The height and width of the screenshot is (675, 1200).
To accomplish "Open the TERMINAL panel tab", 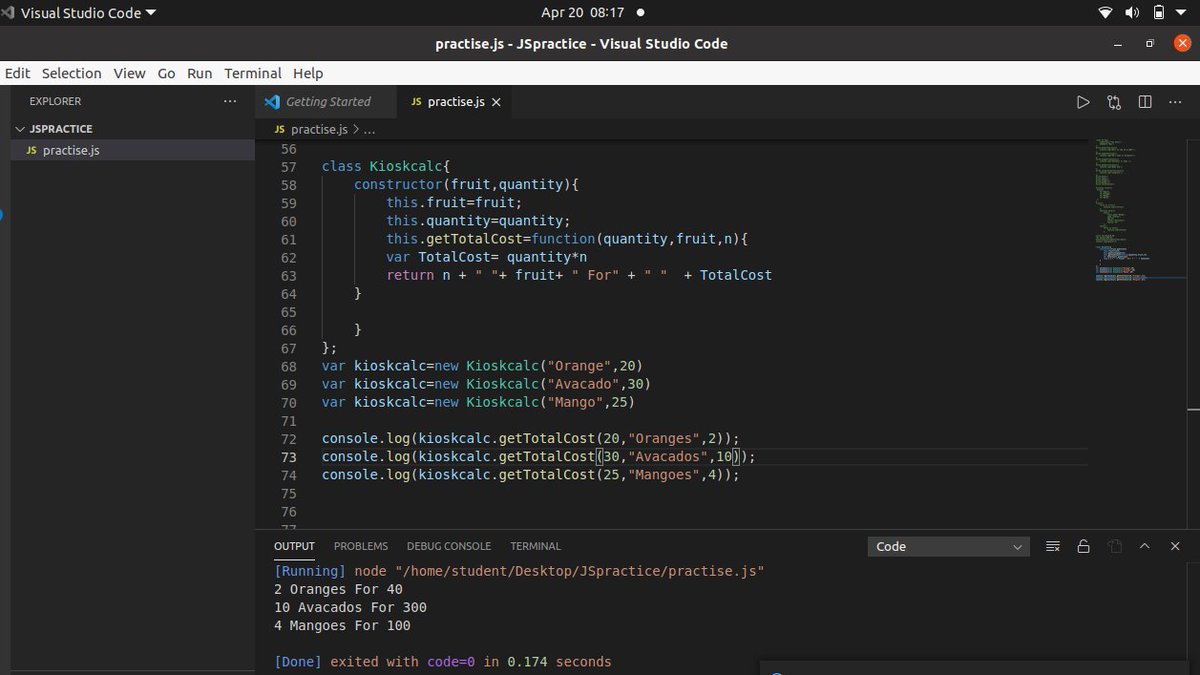I will click(x=535, y=546).
